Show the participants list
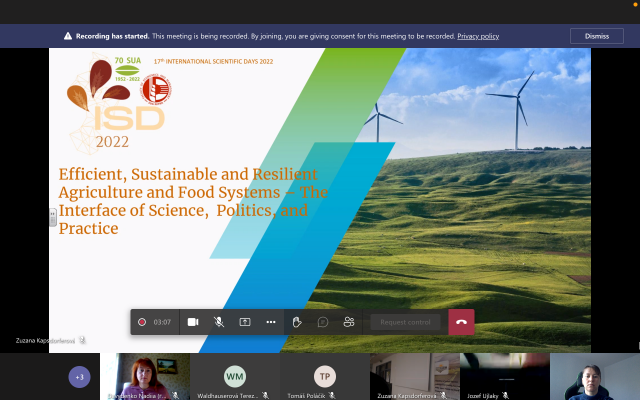 coord(349,322)
